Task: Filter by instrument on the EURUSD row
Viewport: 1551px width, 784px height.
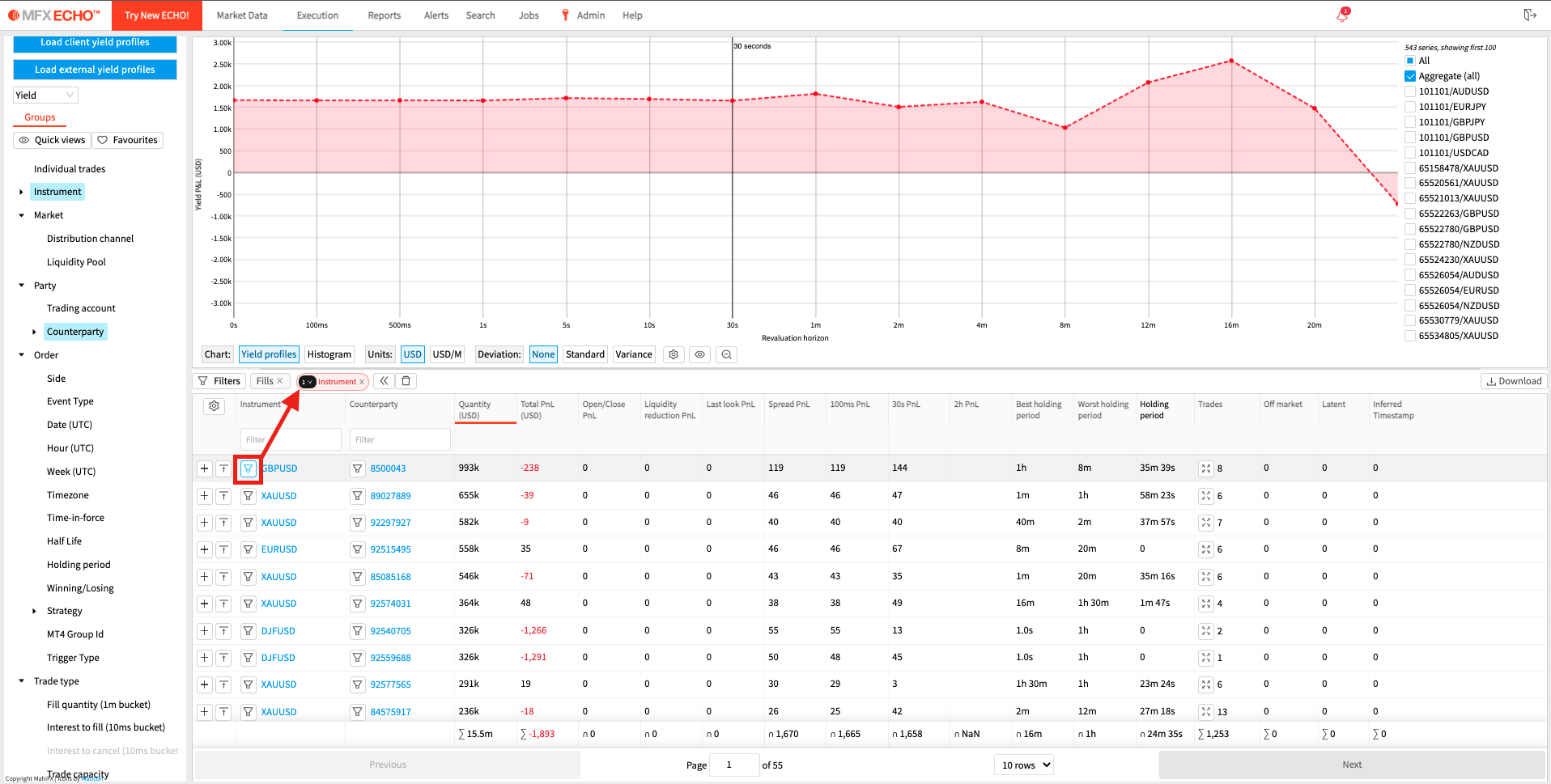Action: (x=249, y=549)
